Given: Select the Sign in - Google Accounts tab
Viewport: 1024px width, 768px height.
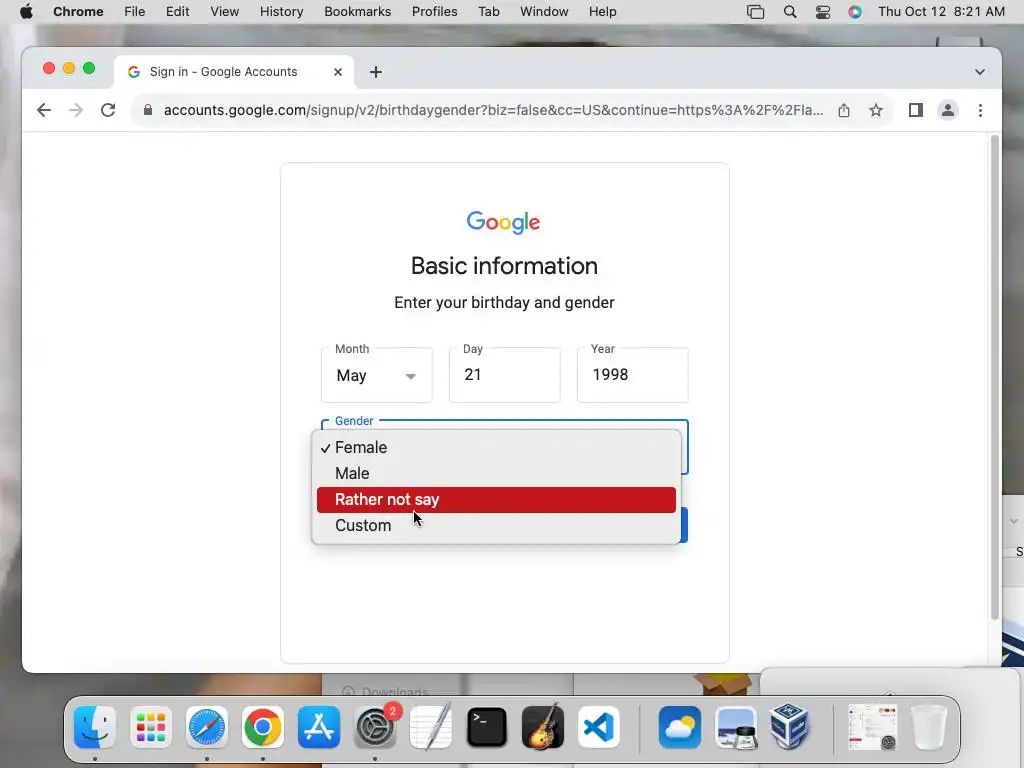Looking at the screenshot, I should pos(234,72).
